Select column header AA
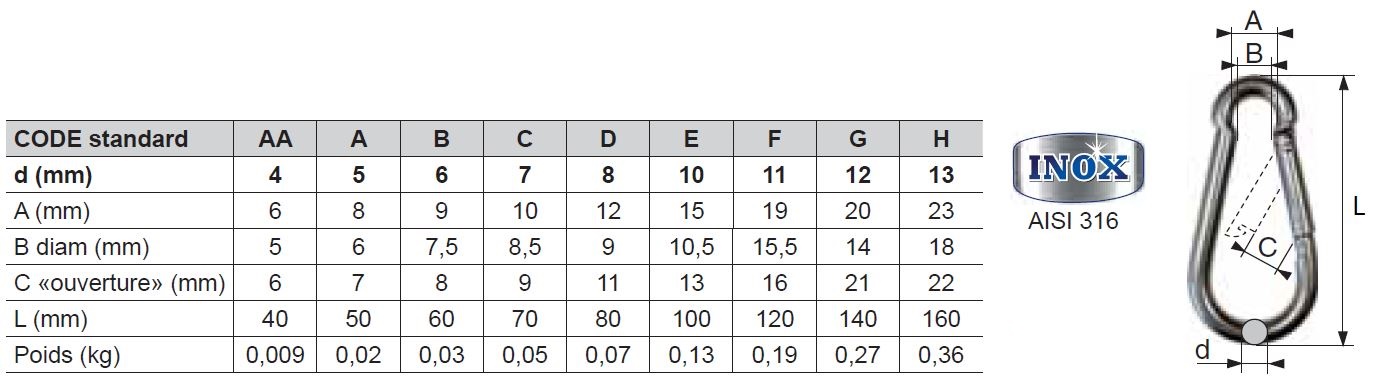This screenshot has height=388, width=1377. point(275,139)
